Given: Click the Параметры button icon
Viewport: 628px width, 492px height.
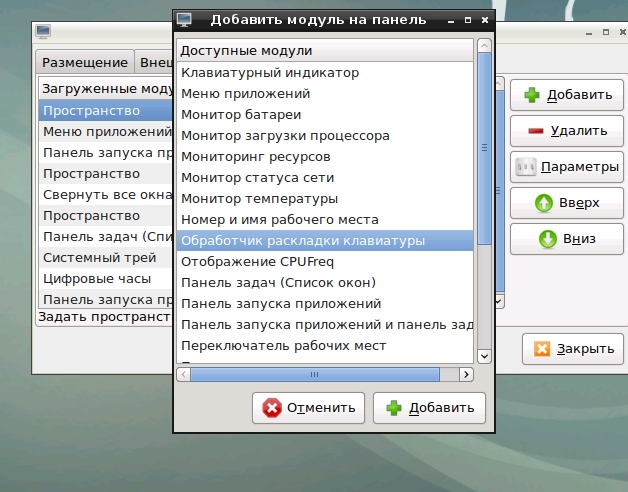Looking at the screenshot, I should [526, 167].
